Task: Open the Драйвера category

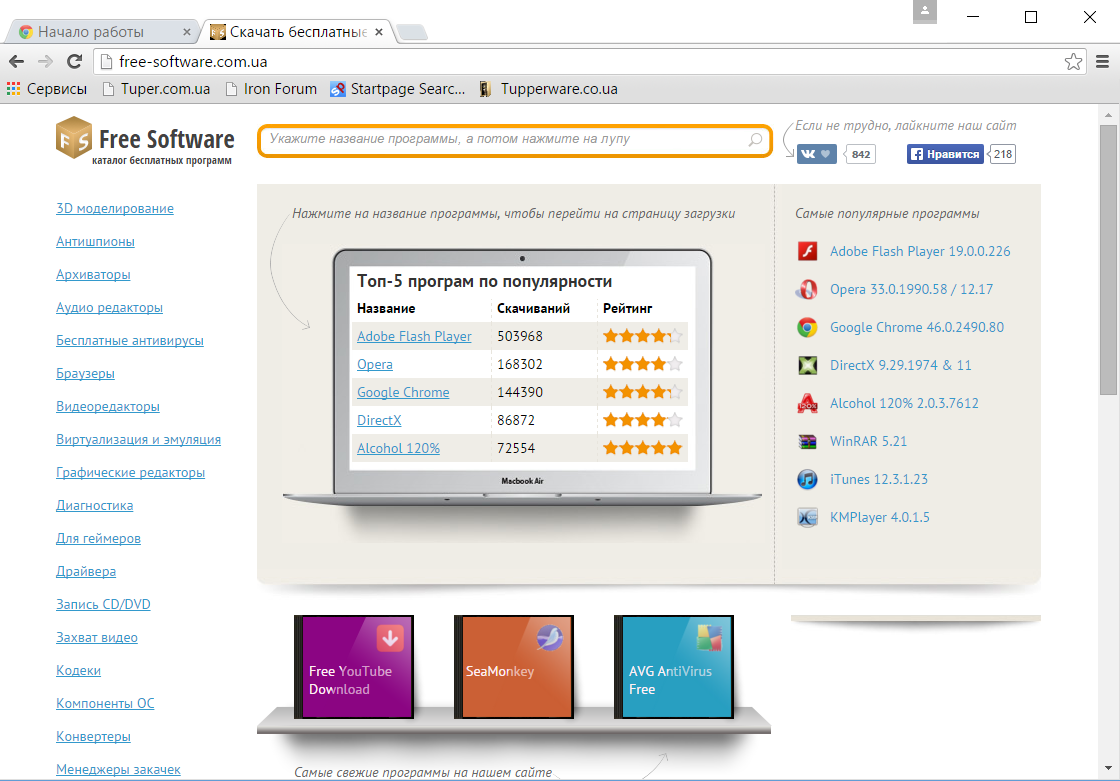Action: point(86,571)
